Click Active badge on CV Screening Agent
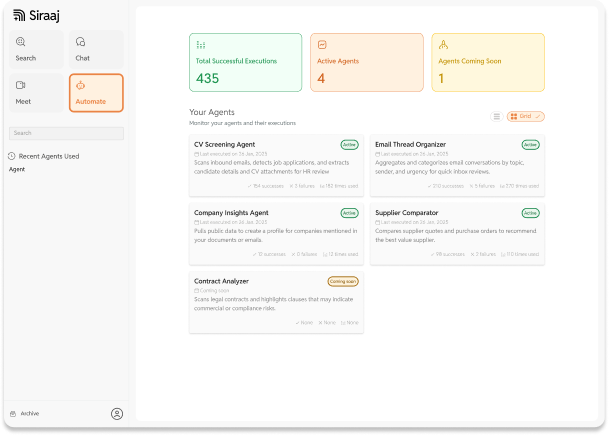Image resolution: width=609 pixels, height=436 pixels. click(350, 145)
